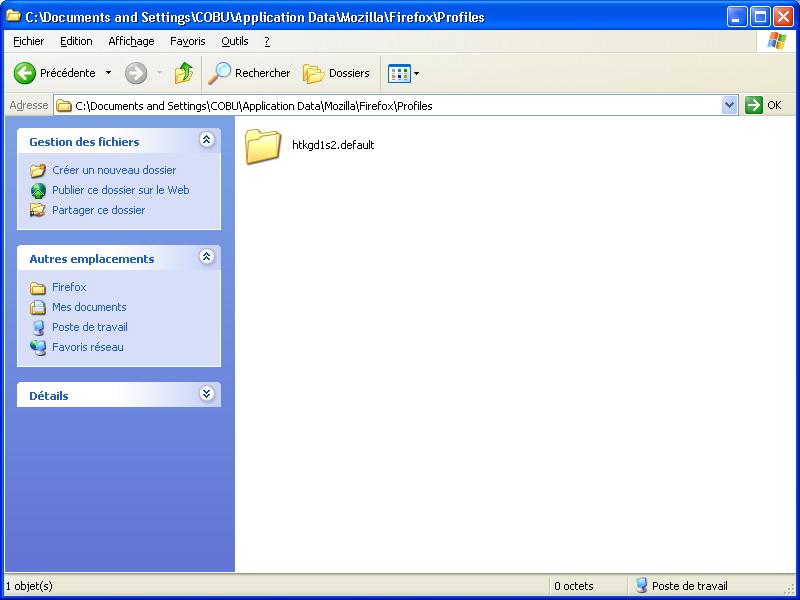Click the Partager ce dossier link

pyautogui.click(x=98, y=210)
